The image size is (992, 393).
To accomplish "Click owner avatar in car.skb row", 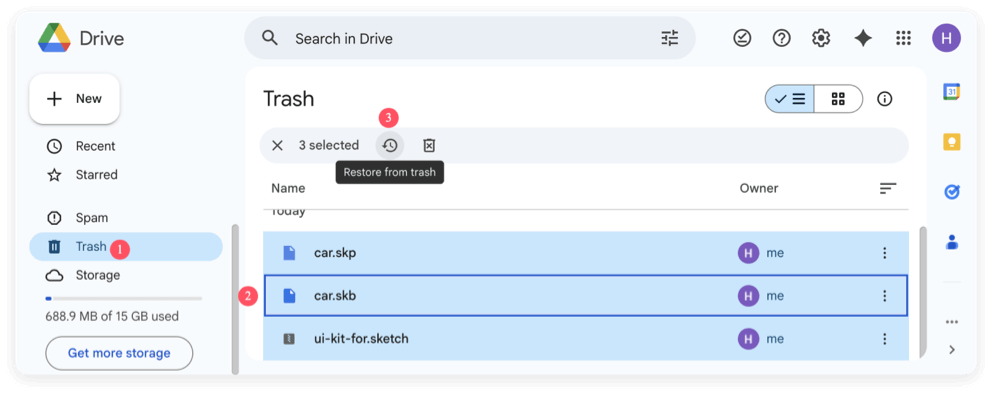I will point(748,296).
